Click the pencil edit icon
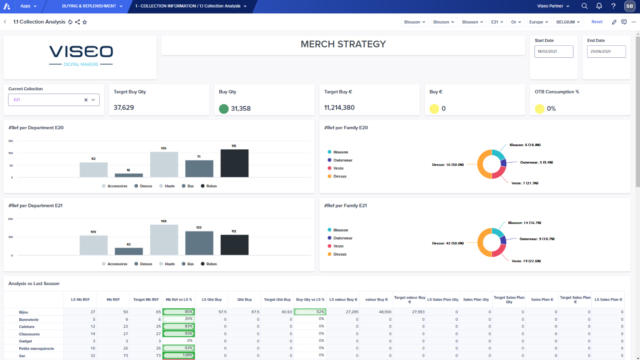Image resolution: width=640 pixels, height=360 pixels. point(614,22)
